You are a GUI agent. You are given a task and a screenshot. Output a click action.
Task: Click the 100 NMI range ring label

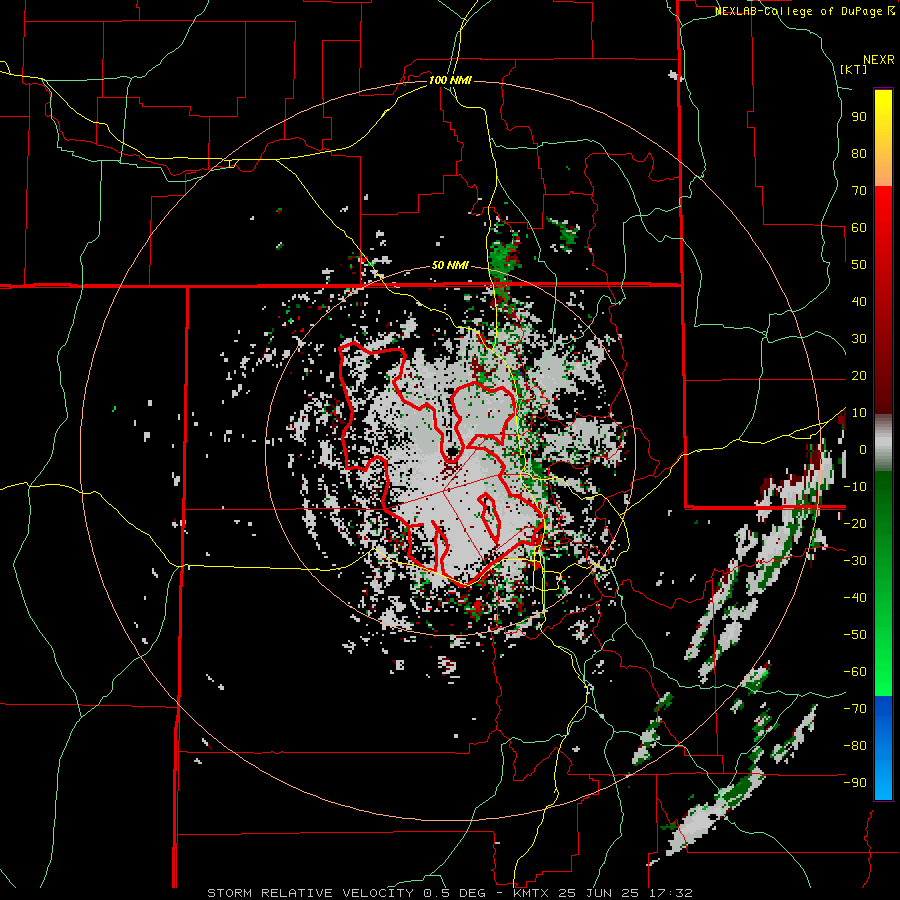click(450, 80)
